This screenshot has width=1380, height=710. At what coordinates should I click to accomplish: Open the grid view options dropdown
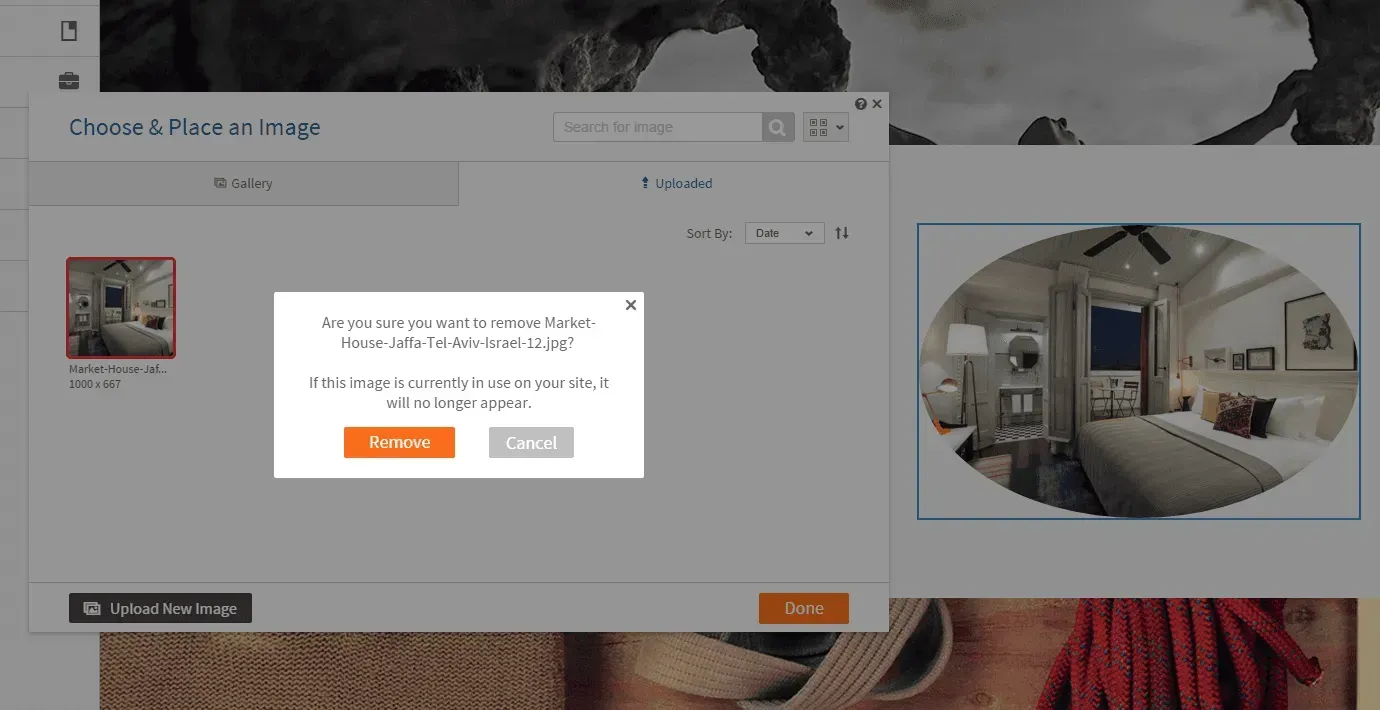pyautogui.click(x=826, y=127)
